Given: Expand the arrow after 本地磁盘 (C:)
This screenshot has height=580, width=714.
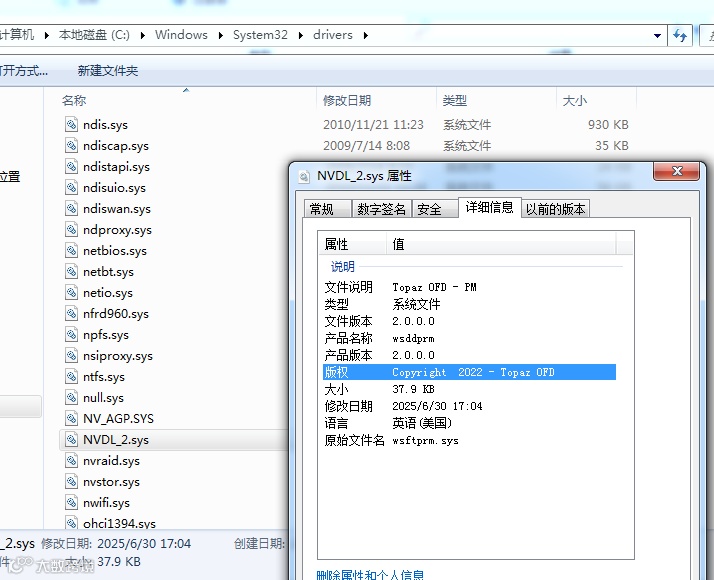Looking at the screenshot, I should point(143,35).
